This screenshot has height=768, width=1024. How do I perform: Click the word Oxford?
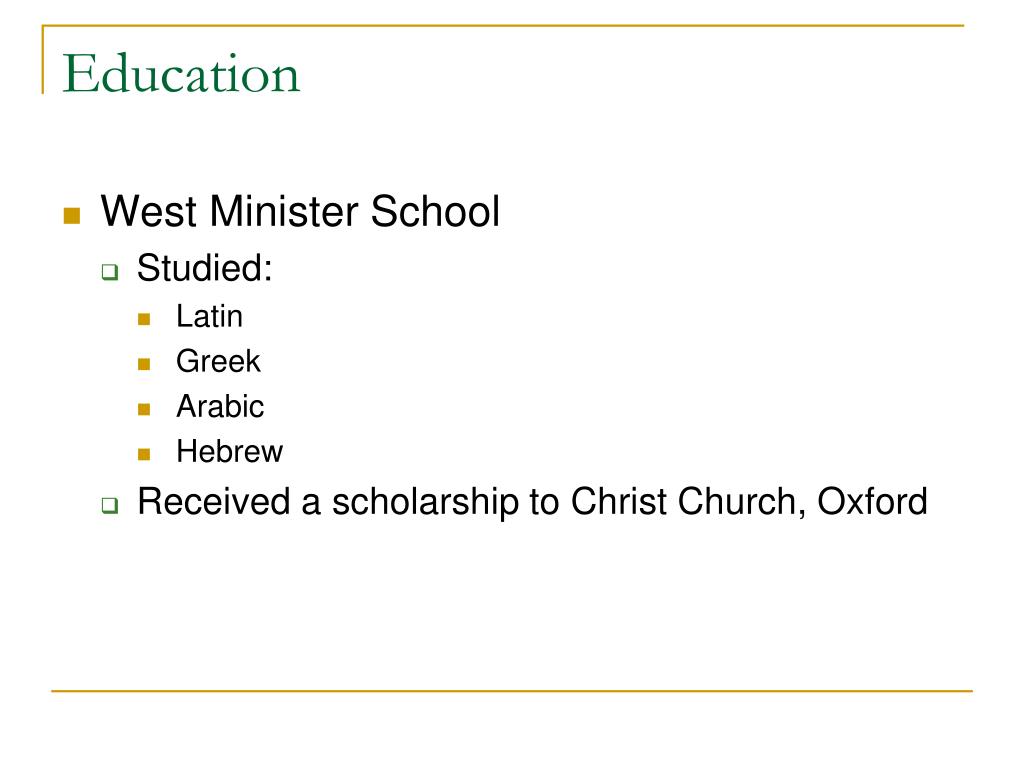pos(872,501)
